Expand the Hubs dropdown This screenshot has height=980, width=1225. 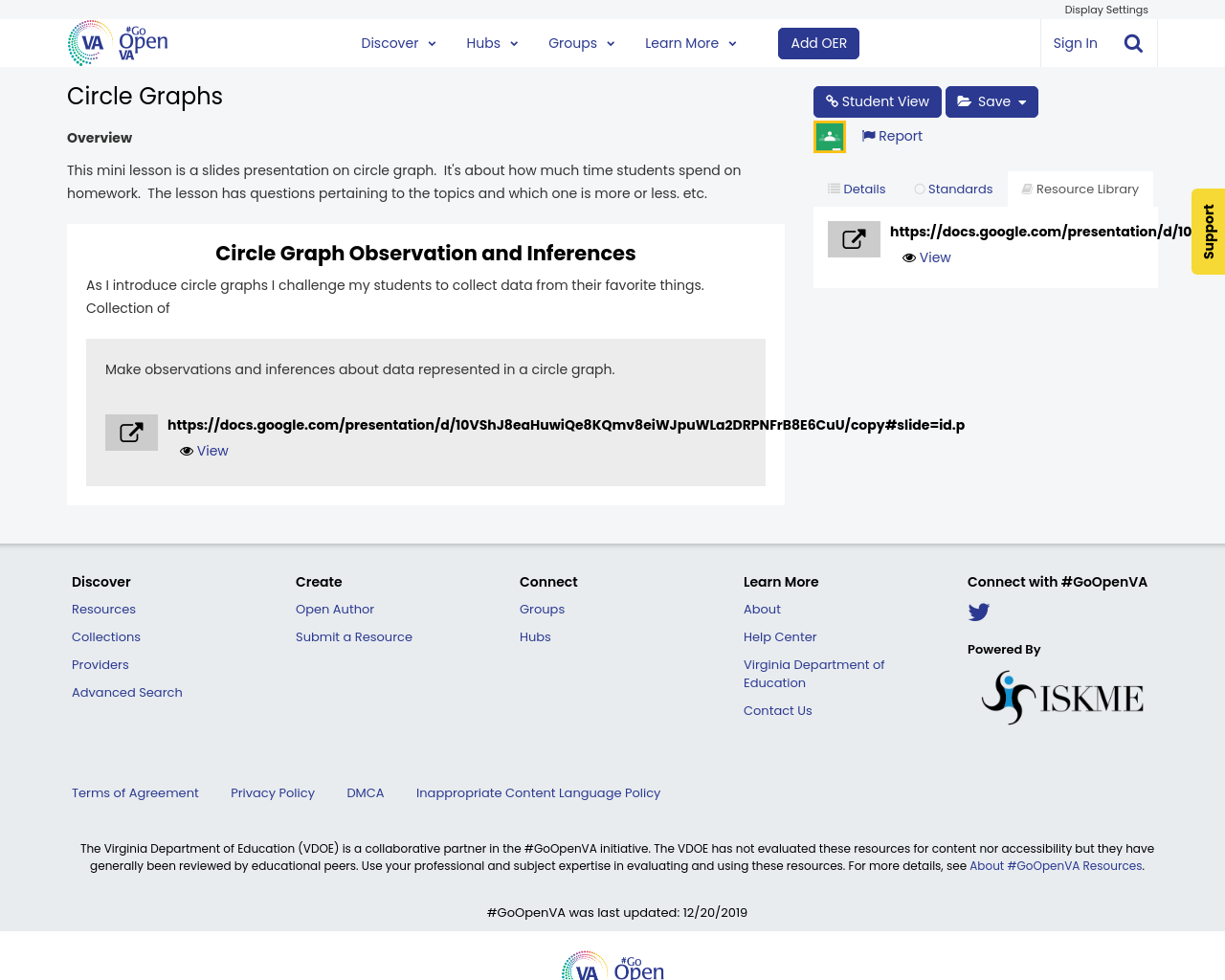coord(492,43)
